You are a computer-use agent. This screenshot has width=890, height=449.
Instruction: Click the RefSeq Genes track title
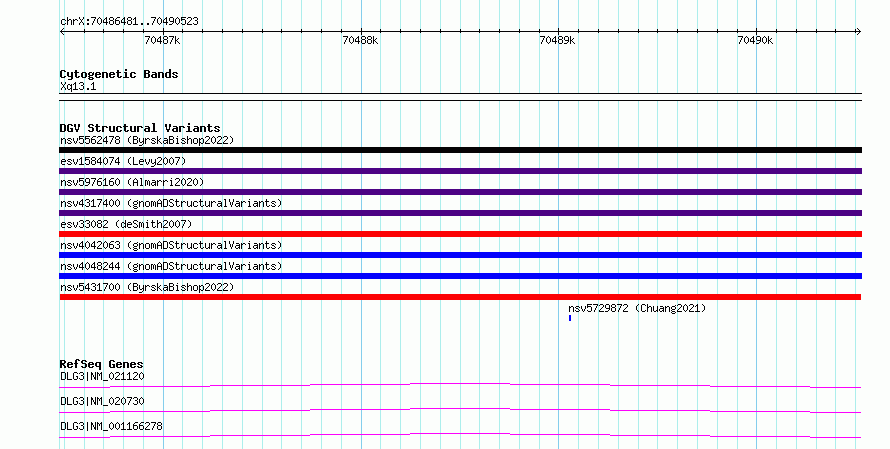pyautogui.click(x=101, y=364)
